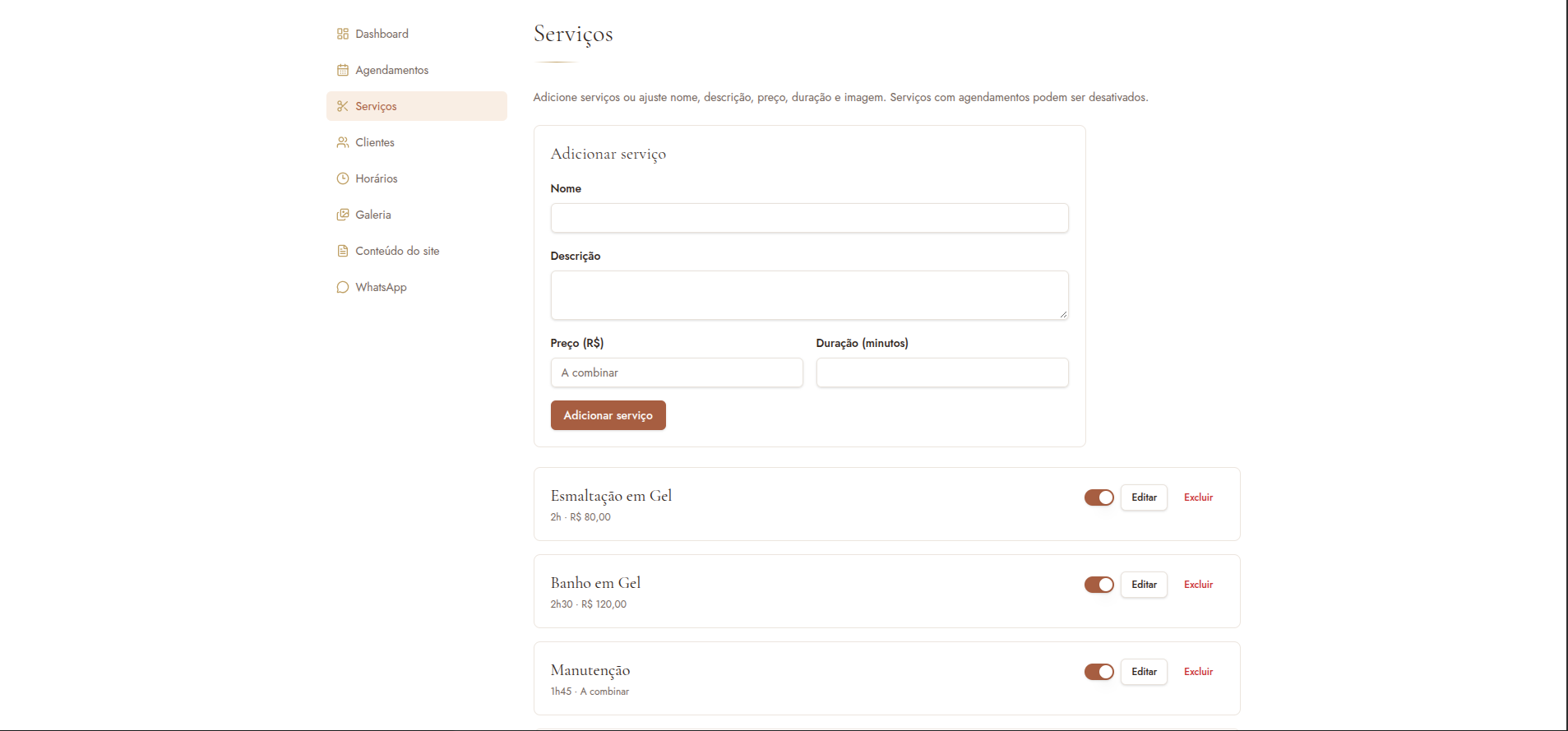The width and height of the screenshot is (1568, 731).
Task: Click the Manutenção service title
Action: point(590,670)
